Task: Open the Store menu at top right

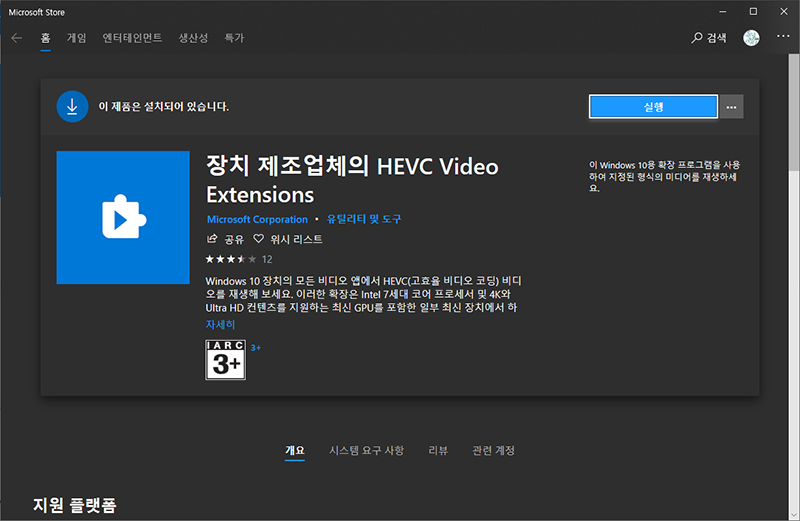Action: (783, 36)
